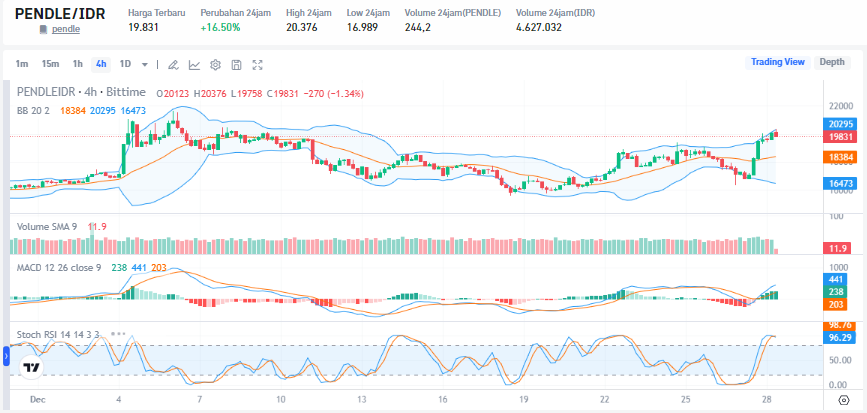Click the PENDLE volume value 244,2
This screenshot has width=867, height=413.
pyautogui.click(x=420, y=27)
